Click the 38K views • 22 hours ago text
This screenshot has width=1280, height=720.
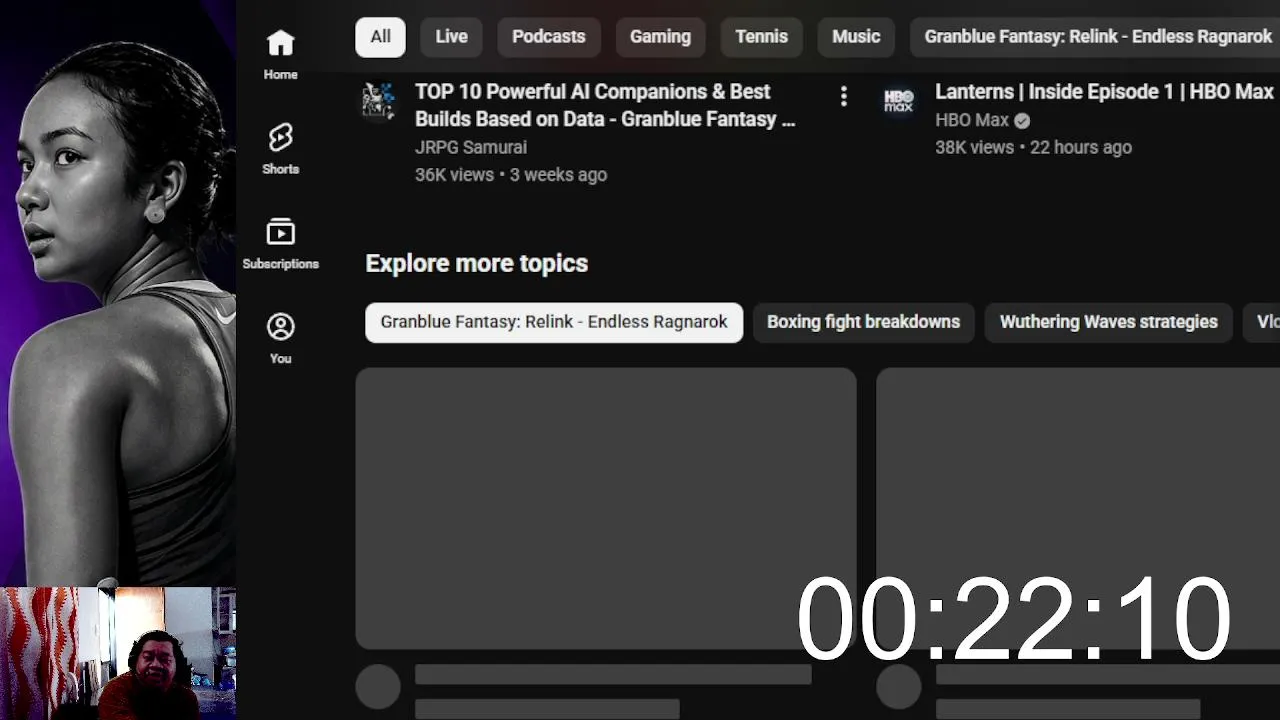point(1033,147)
